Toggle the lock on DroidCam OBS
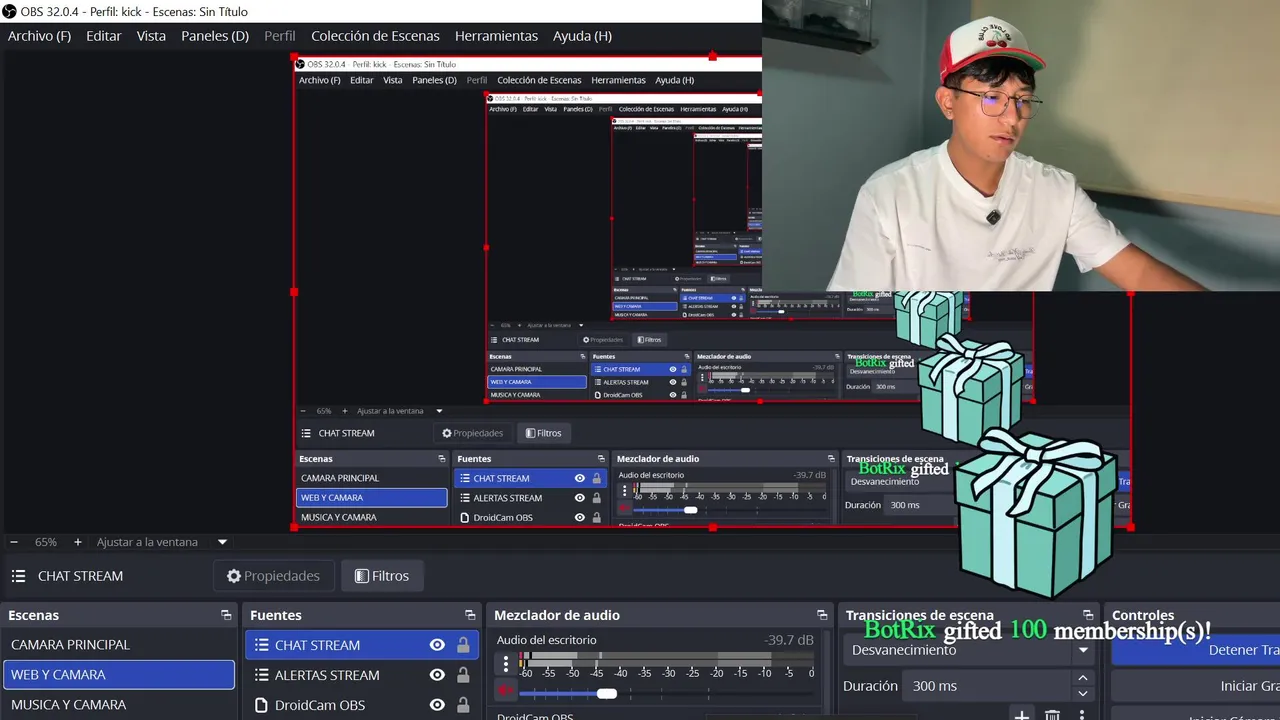The image size is (1280, 720). pos(463,705)
